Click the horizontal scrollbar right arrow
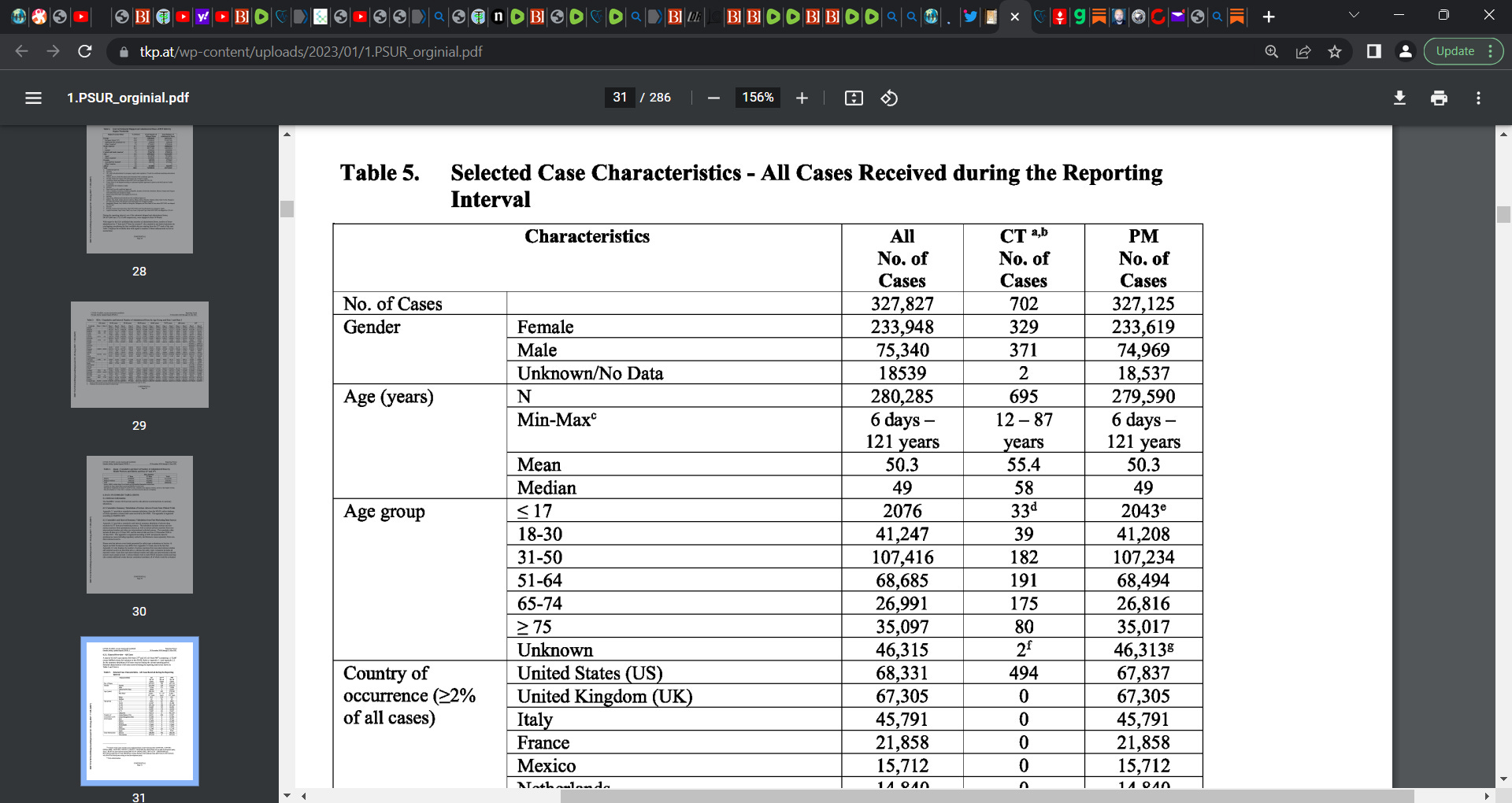The image size is (1512, 803). (1486, 796)
